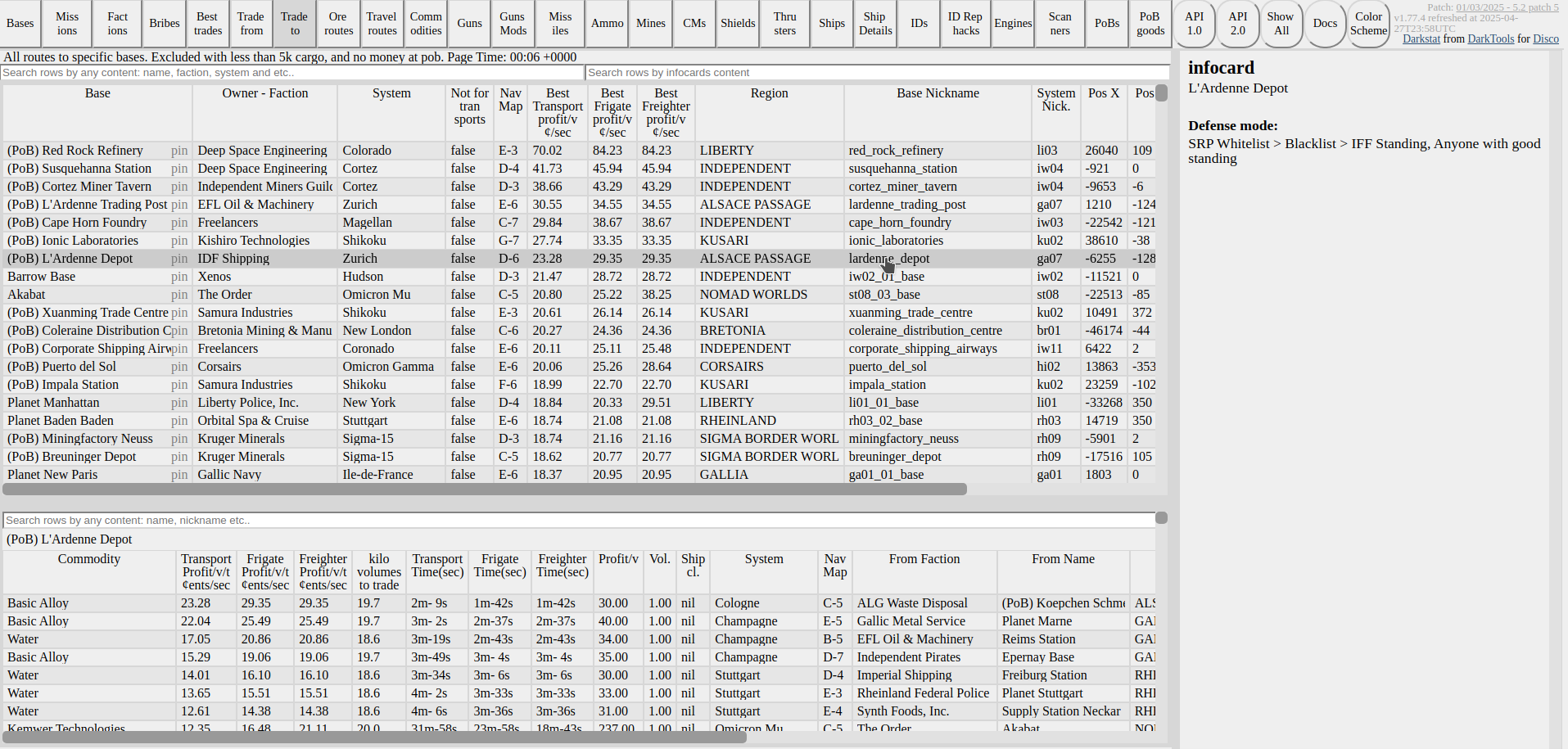Toggle the Color Scheme button

(x=1368, y=24)
